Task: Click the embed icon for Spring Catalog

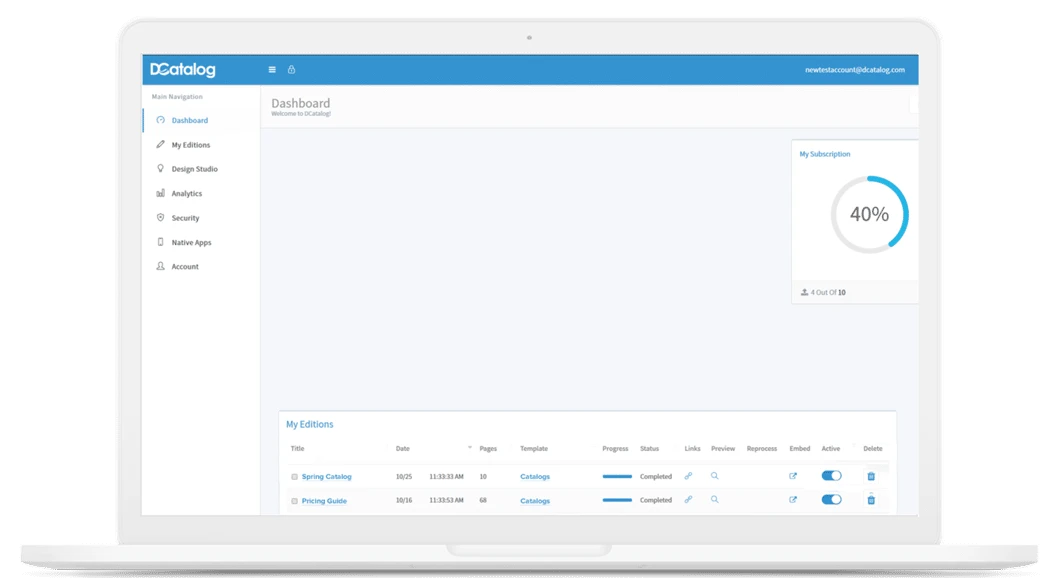Action: pyautogui.click(x=792, y=476)
